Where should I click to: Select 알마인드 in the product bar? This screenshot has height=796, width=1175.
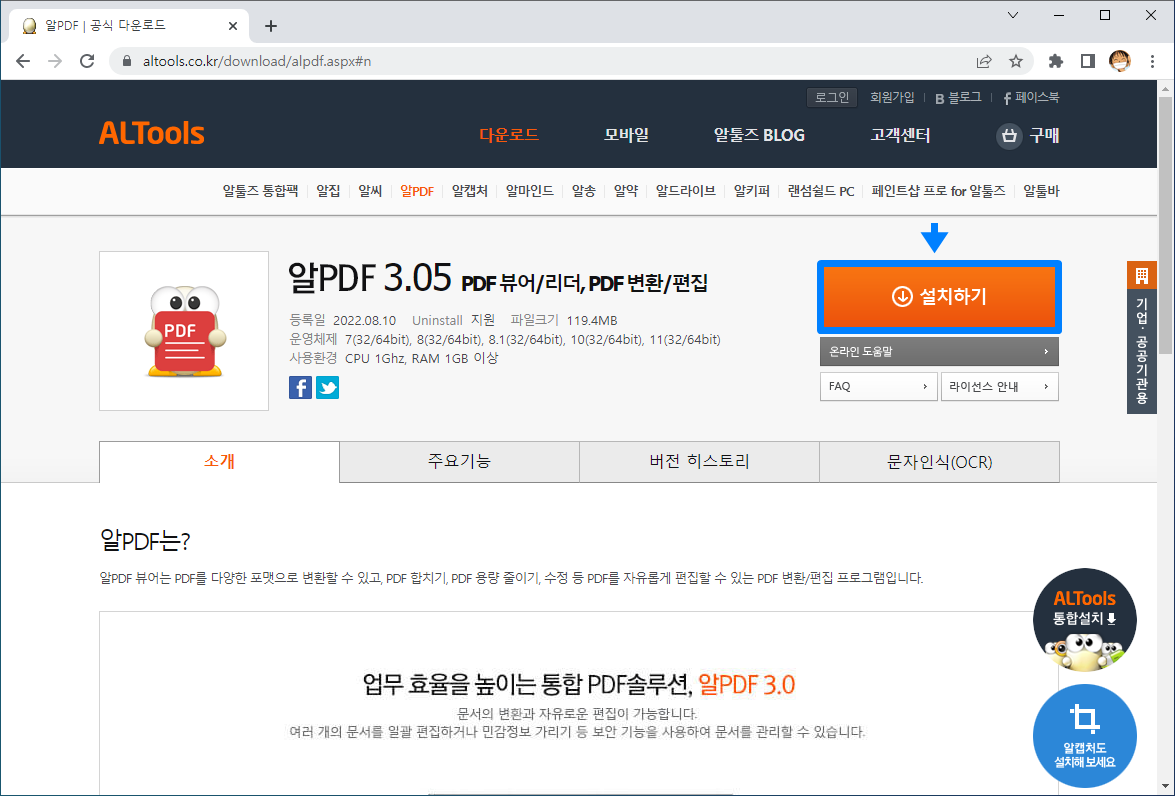point(530,191)
